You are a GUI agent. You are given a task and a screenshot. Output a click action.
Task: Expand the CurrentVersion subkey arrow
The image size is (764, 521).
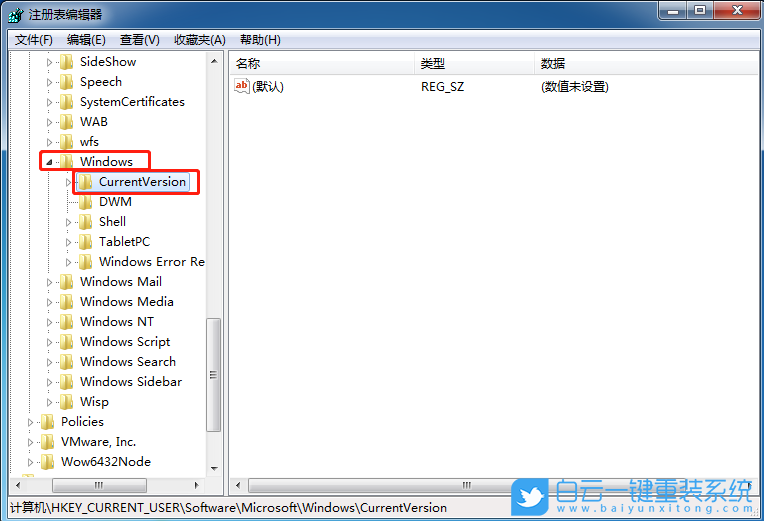68,182
